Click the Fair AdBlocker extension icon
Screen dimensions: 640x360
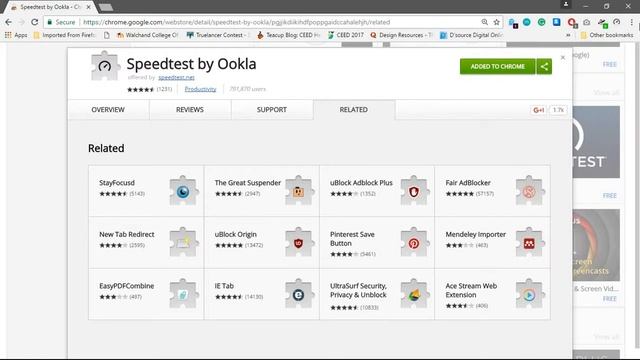[530, 191]
